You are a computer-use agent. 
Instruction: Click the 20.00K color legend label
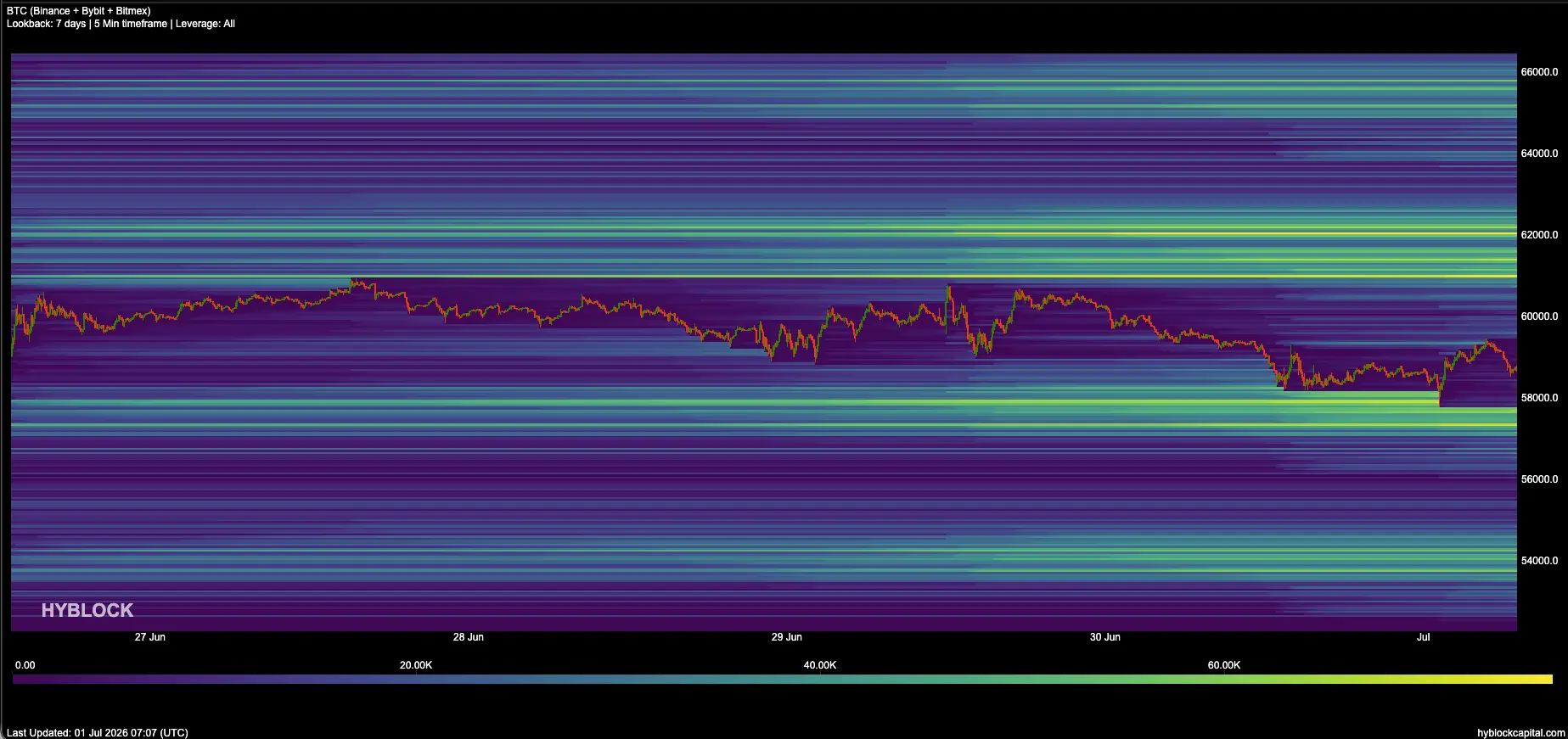point(416,665)
